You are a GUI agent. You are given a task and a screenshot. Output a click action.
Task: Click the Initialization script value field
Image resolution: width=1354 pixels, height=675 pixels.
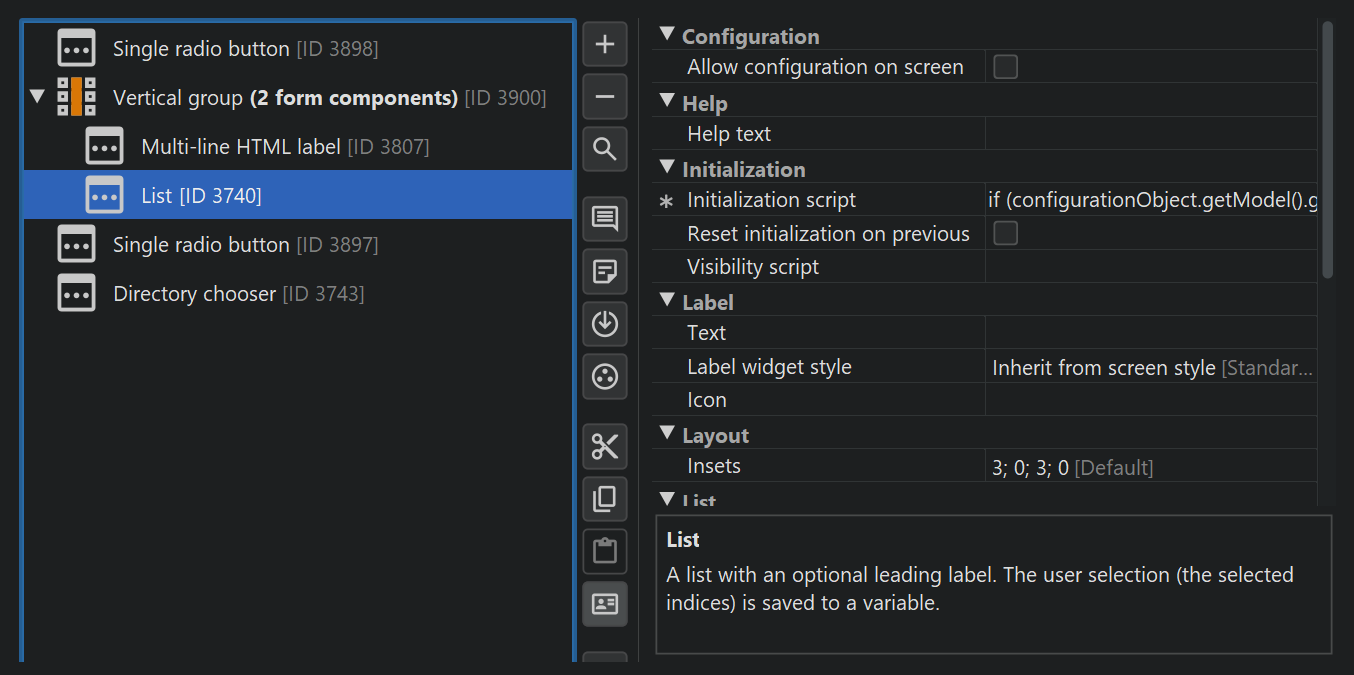tap(1151, 200)
